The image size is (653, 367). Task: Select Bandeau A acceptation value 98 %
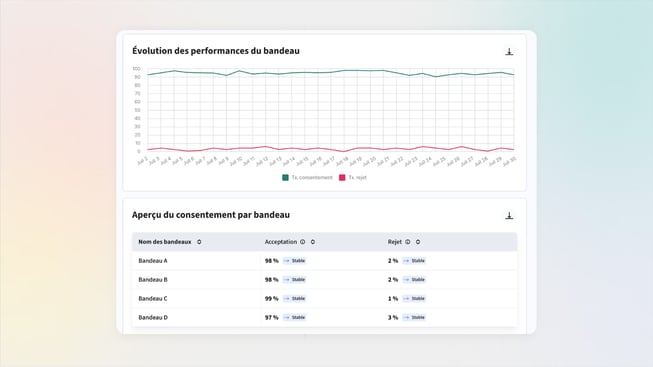tap(272, 261)
